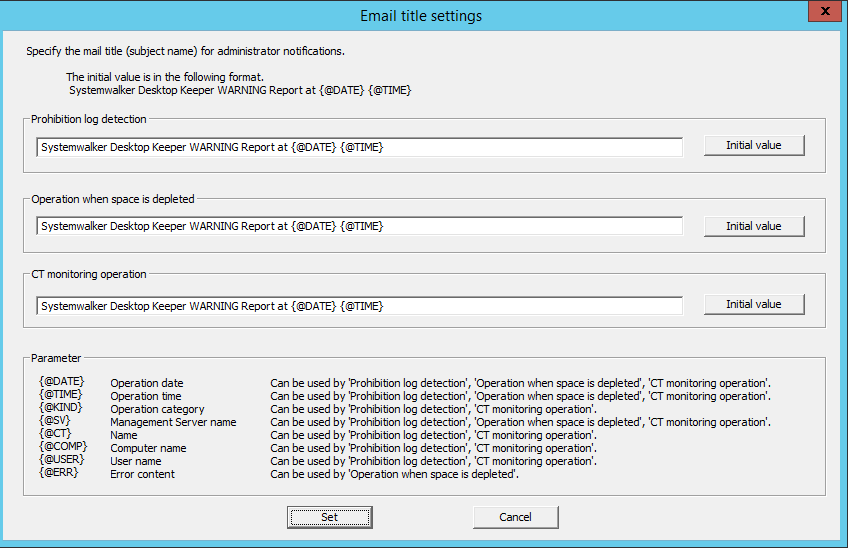Click the 'Operation category' description
Screen dimensions: 848x548
tap(157, 409)
